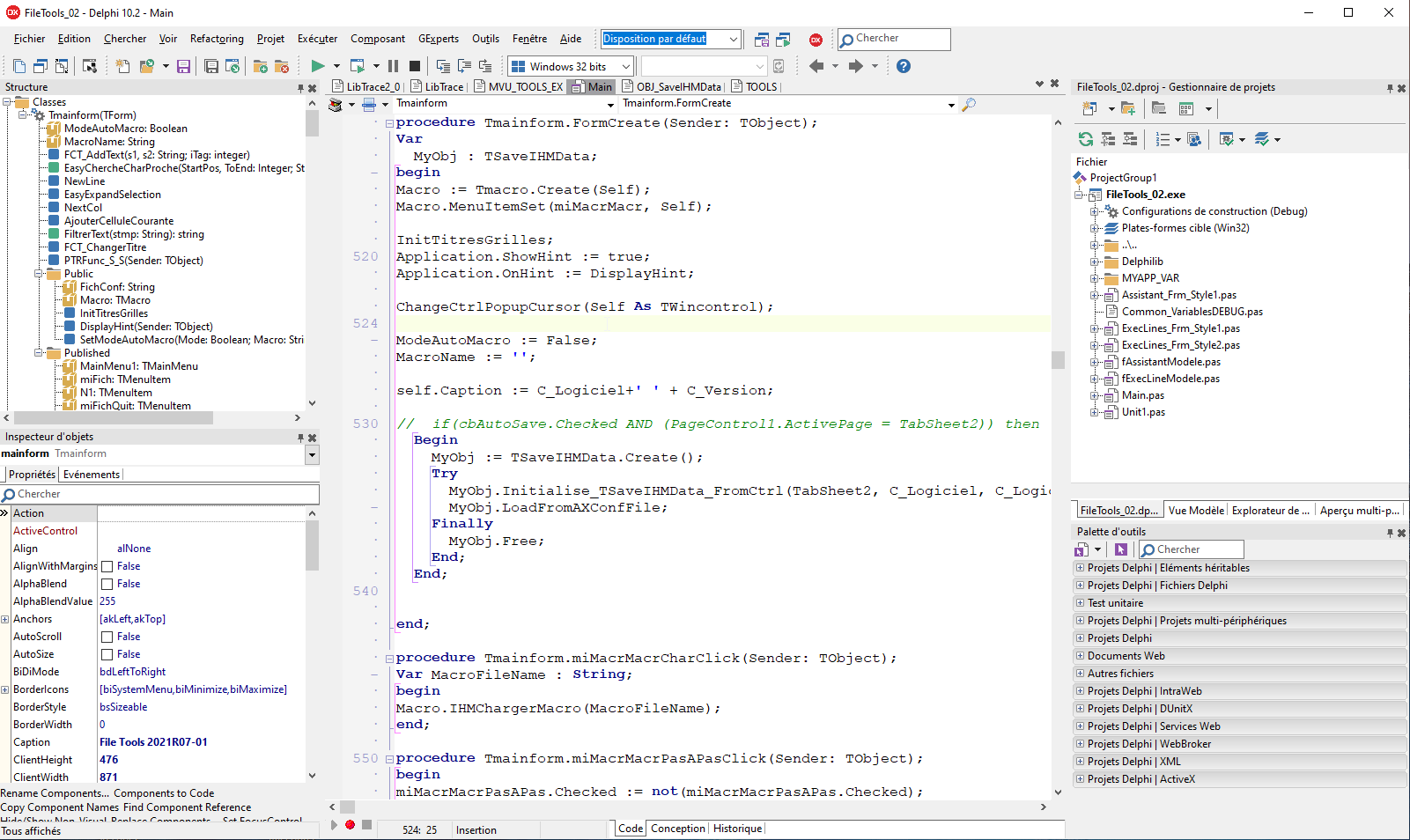Viewport: 1410px width, 840px height.
Task: Click the New Items page icon
Action: tap(122, 66)
